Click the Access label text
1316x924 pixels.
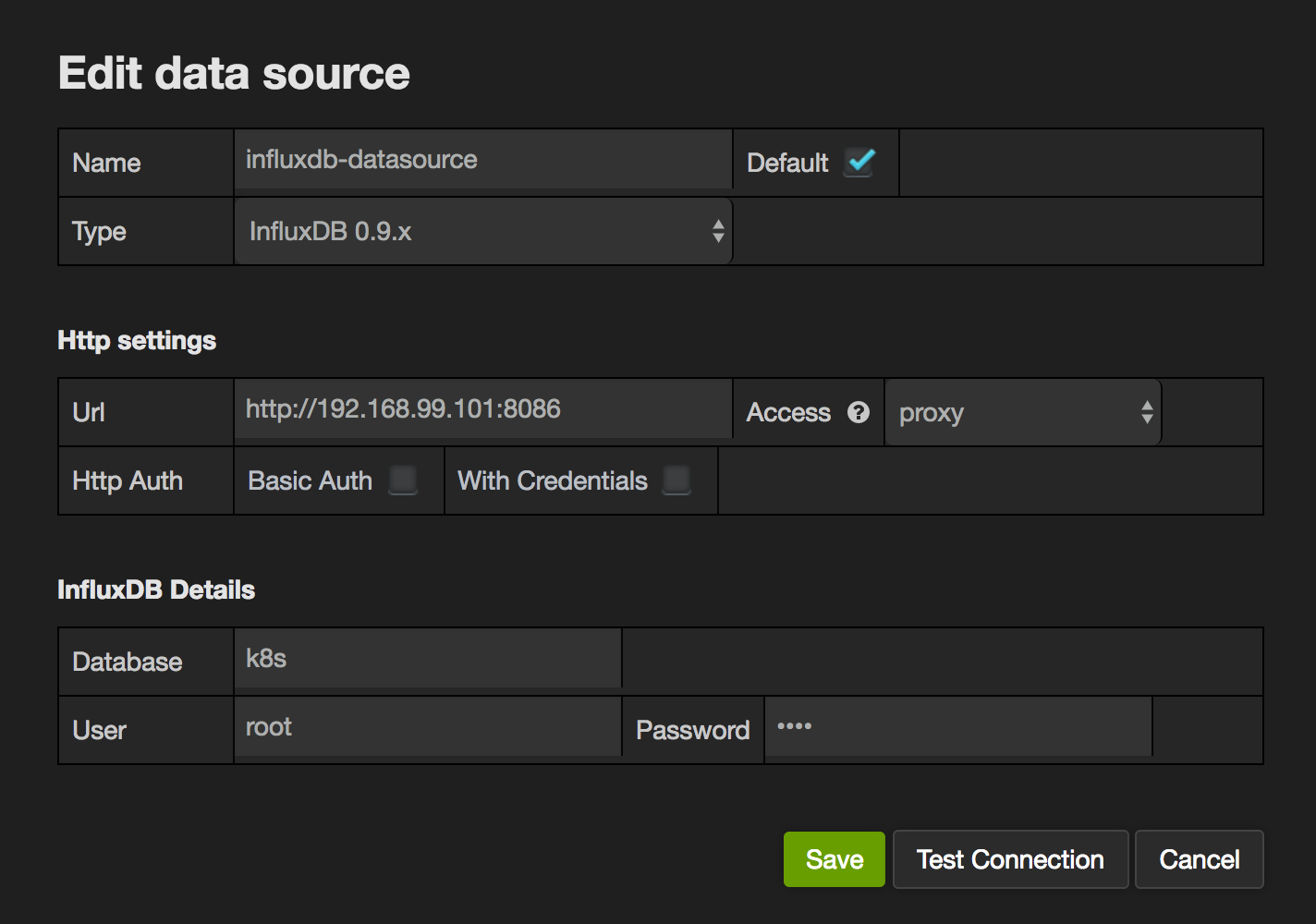788,412
